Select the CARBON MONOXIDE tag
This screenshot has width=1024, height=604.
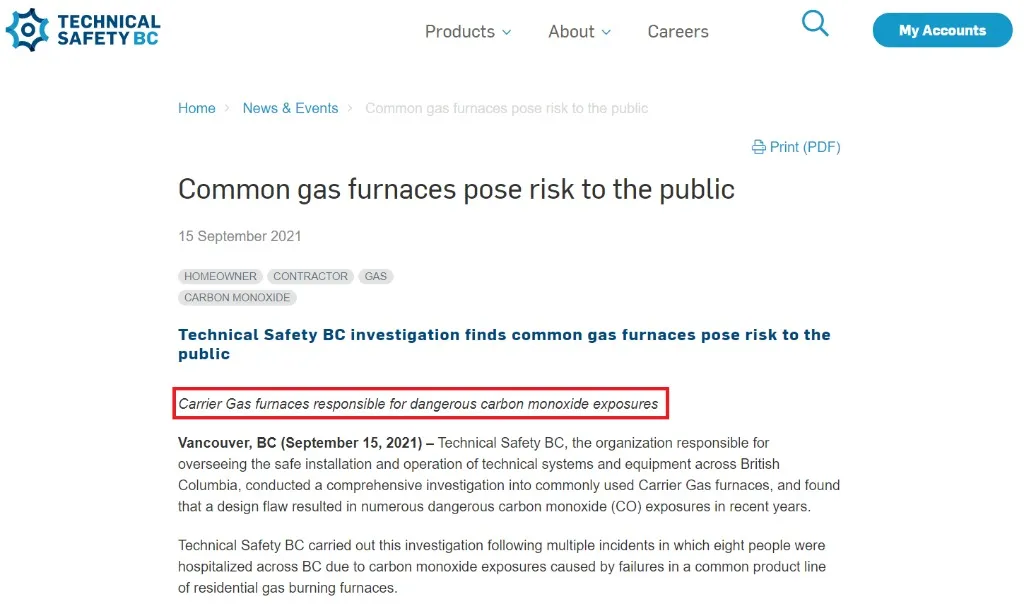(x=237, y=297)
